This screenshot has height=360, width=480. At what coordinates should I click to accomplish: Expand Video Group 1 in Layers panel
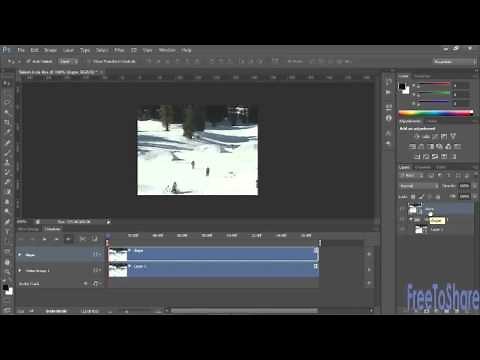(x=411, y=220)
